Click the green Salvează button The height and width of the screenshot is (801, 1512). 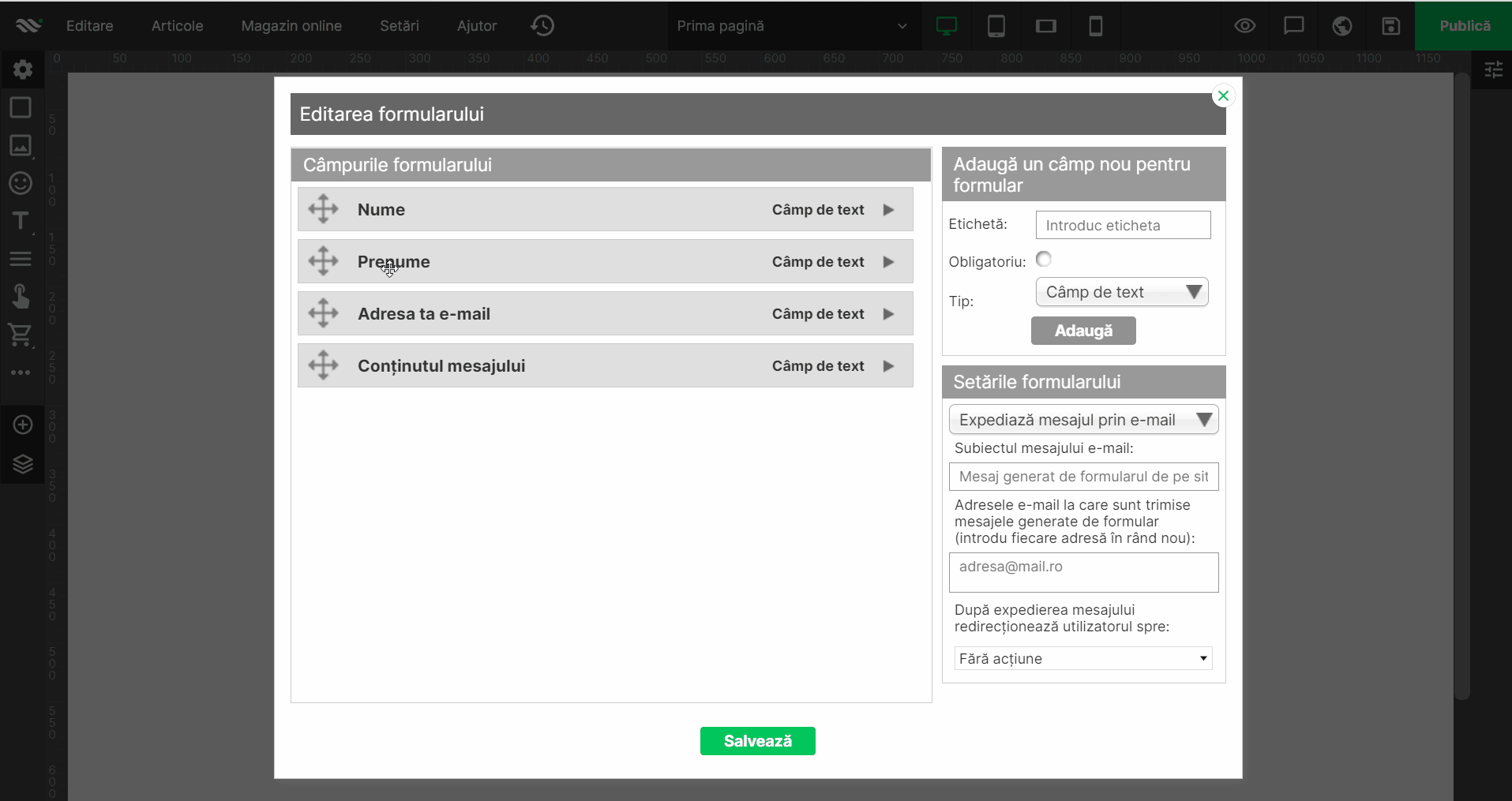coord(757,741)
